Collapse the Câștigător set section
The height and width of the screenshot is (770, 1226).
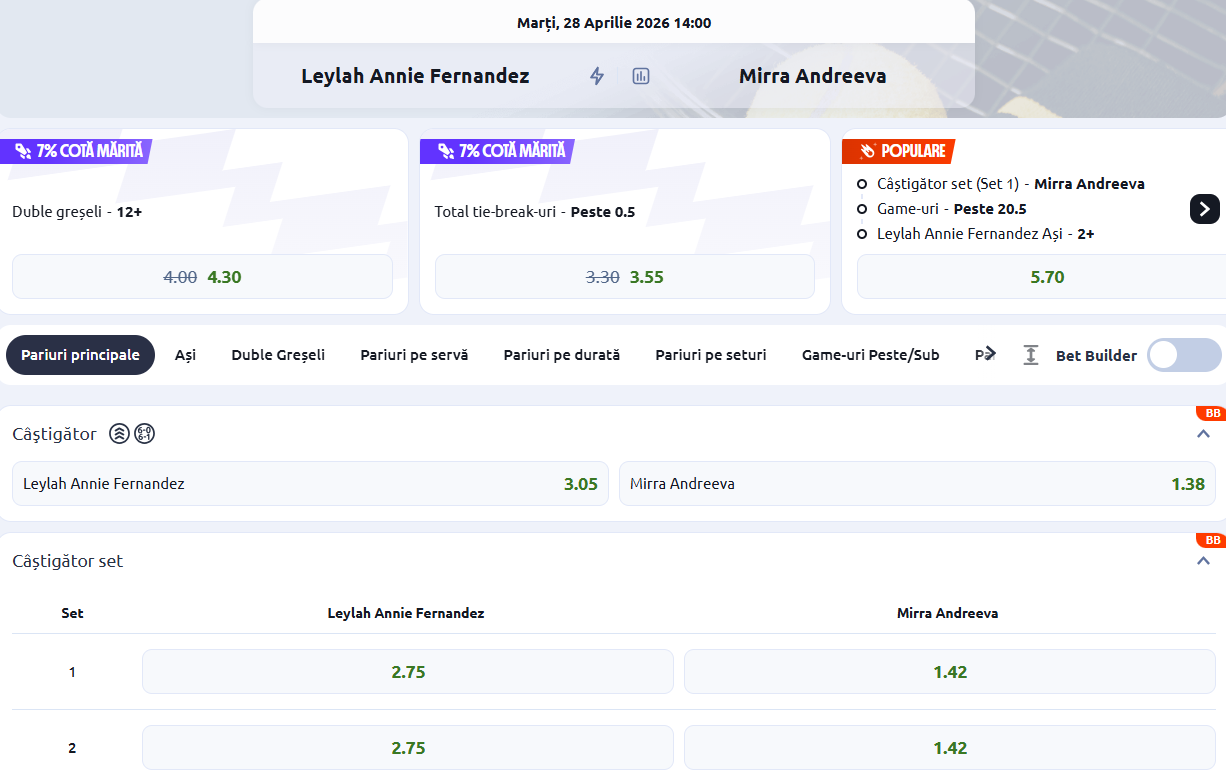tap(1203, 561)
